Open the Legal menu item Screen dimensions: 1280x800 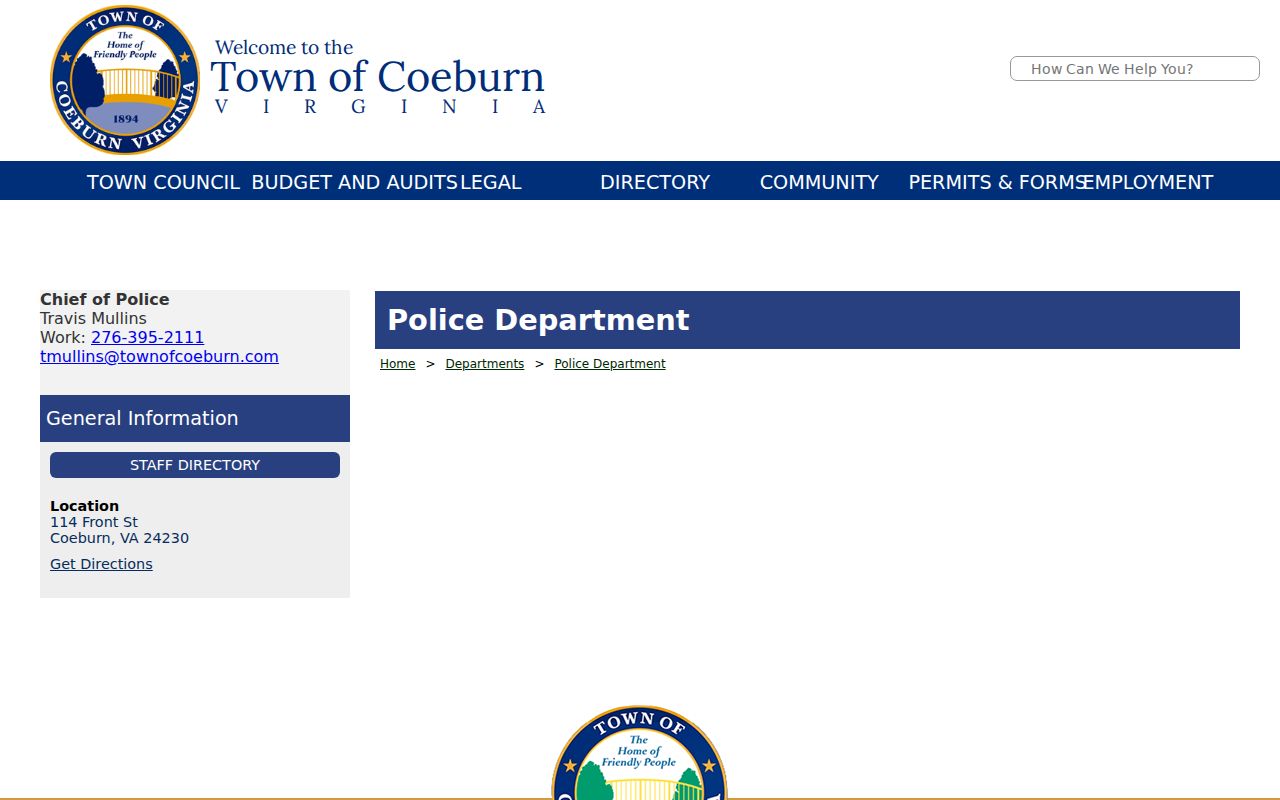point(491,182)
